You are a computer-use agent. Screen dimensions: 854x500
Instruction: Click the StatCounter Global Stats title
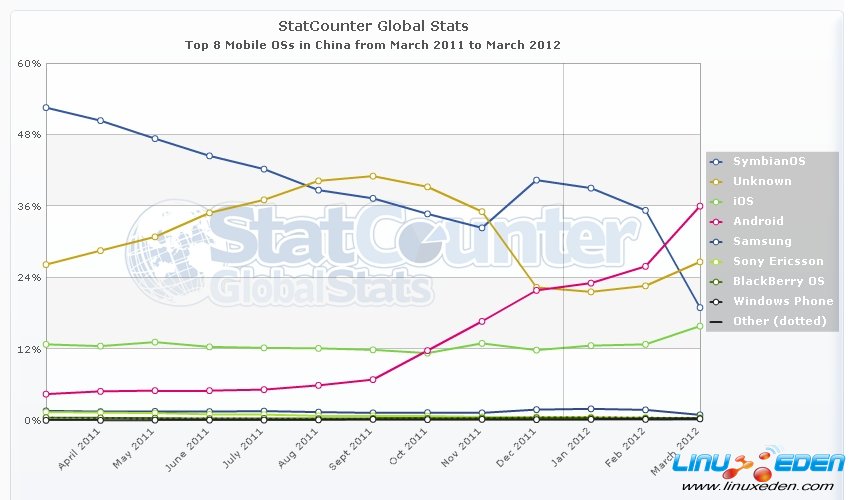[x=372, y=25]
